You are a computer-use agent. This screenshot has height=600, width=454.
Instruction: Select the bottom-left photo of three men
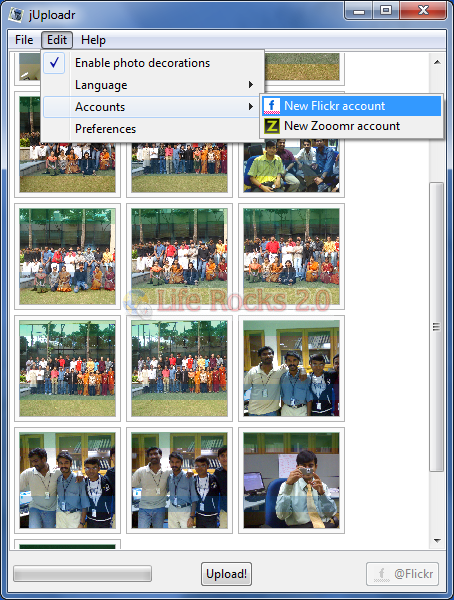(x=67, y=481)
